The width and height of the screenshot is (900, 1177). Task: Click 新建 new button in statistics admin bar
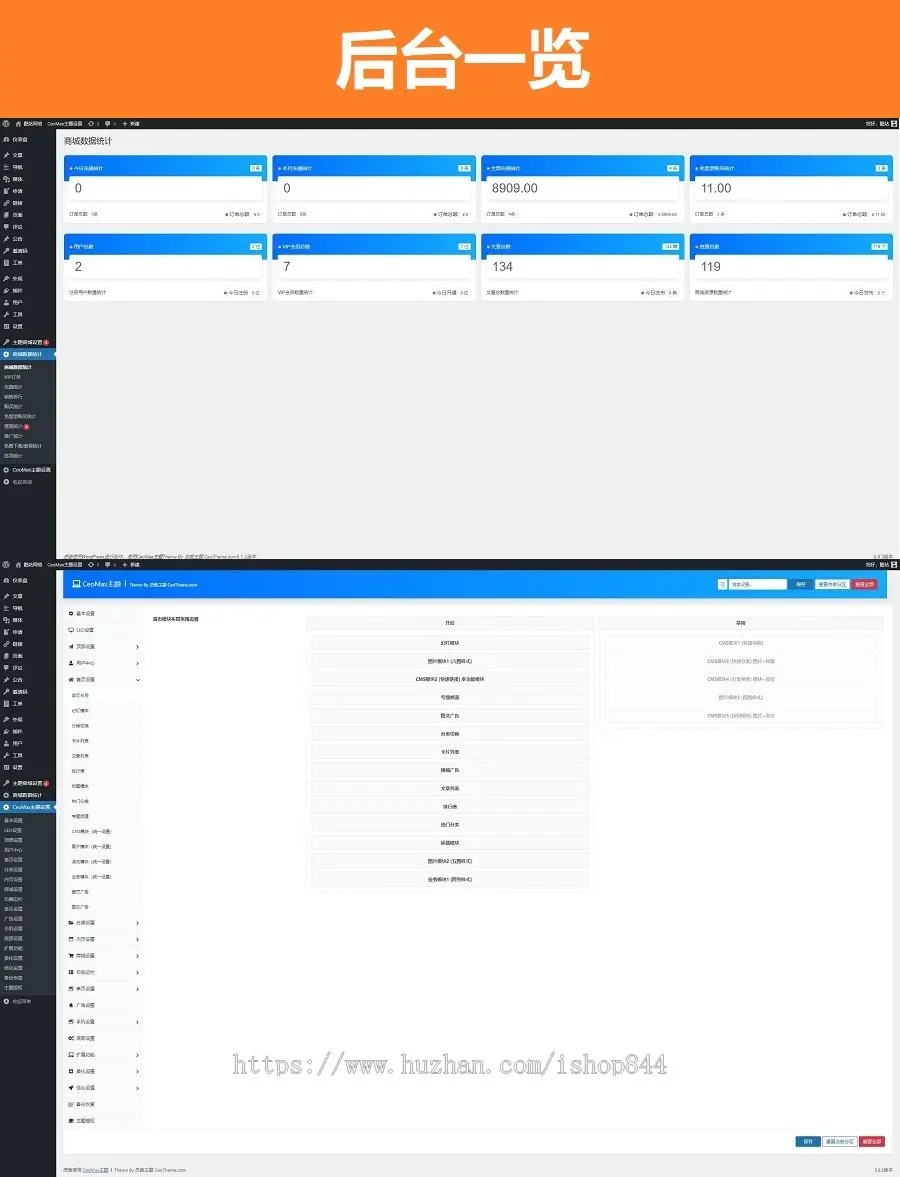pos(131,123)
